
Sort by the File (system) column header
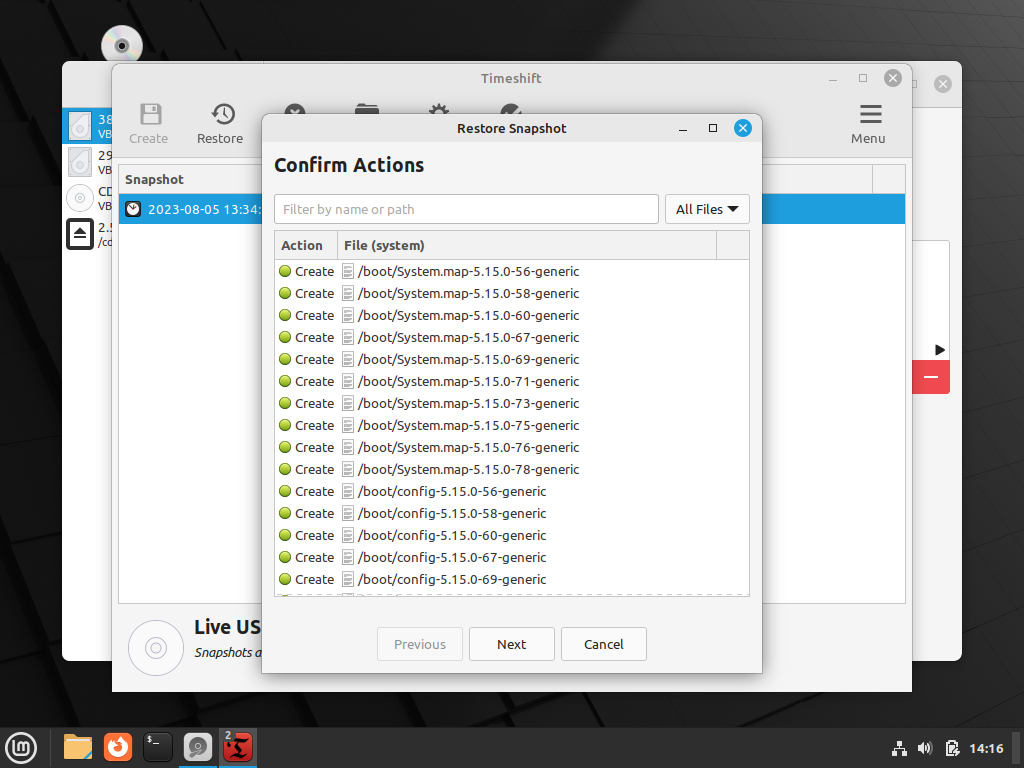point(526,246)
